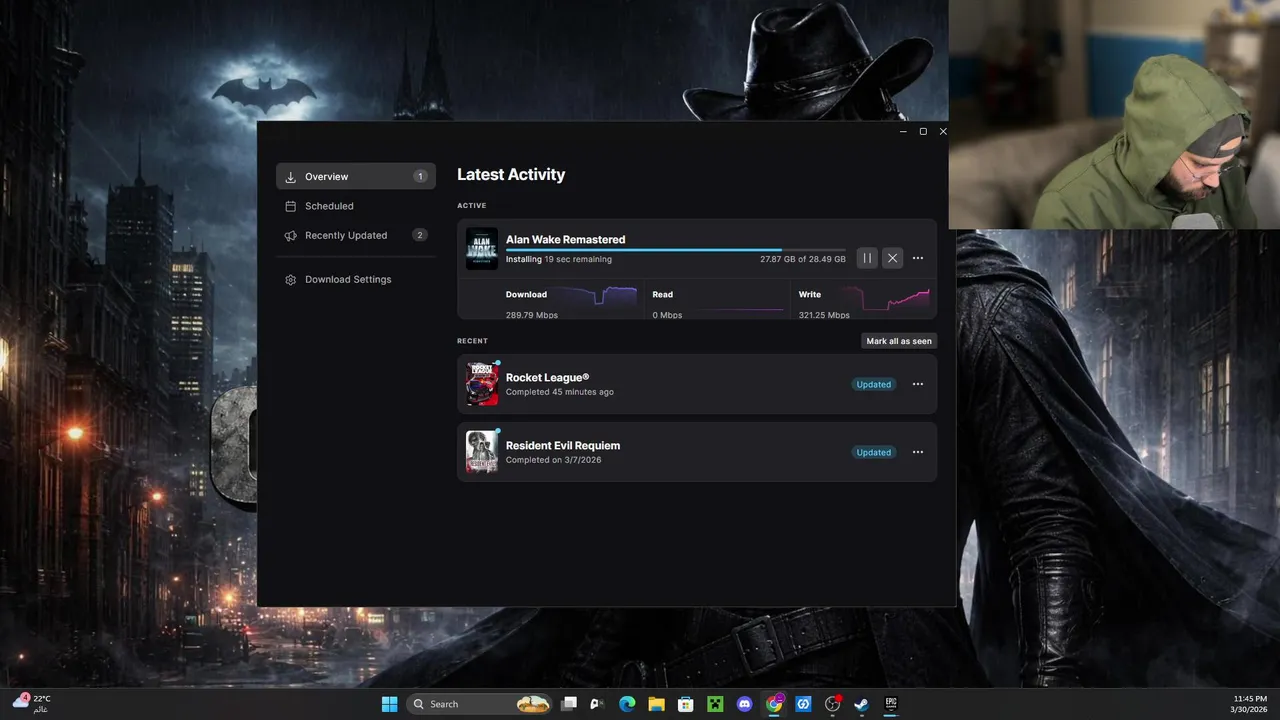This screenshot has height=720, width=1280.
Task: Select the Overview tab in sidebar
Action: (x=356, y=176)
